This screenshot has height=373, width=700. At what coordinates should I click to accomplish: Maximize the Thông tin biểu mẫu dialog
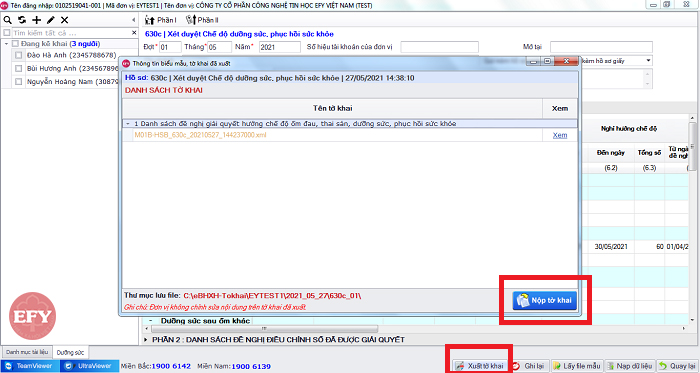click(x=547, y=61)
